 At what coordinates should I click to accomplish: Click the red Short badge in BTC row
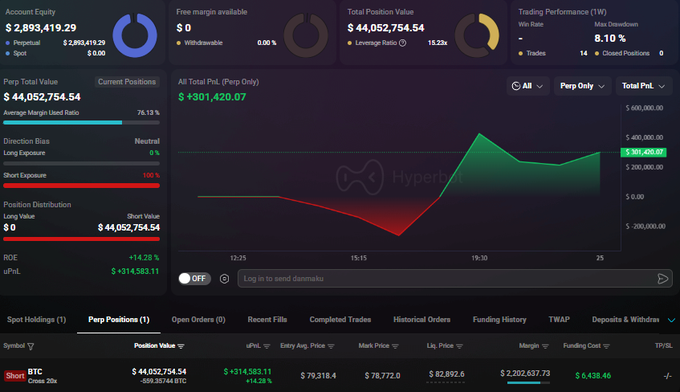(15, 376)
